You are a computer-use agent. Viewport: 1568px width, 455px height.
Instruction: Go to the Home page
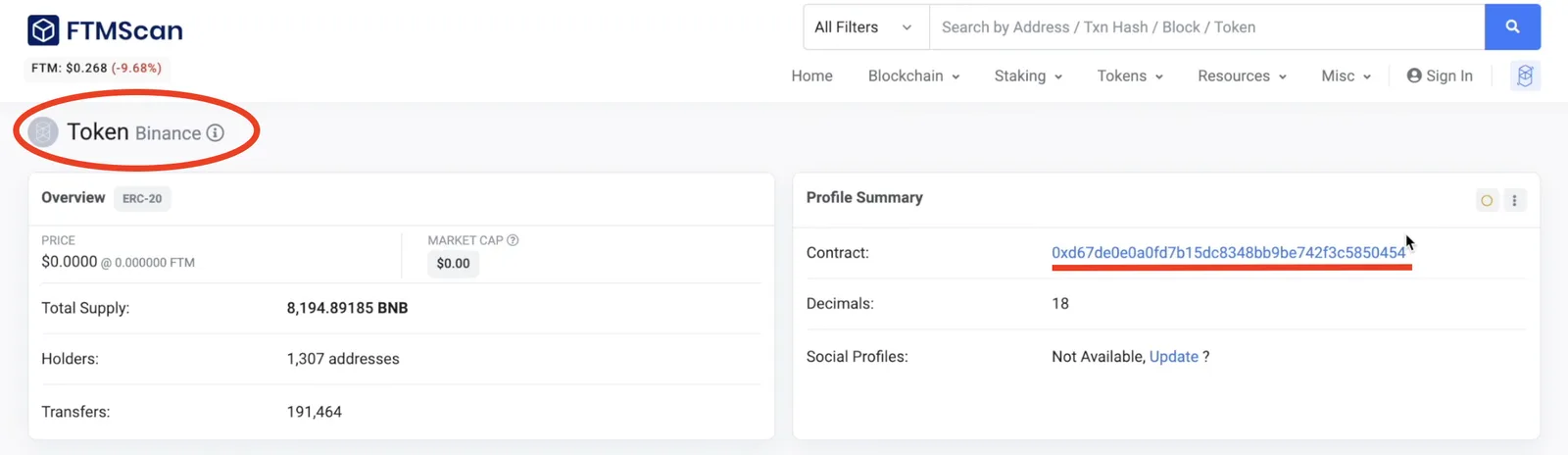pos(811,76)
